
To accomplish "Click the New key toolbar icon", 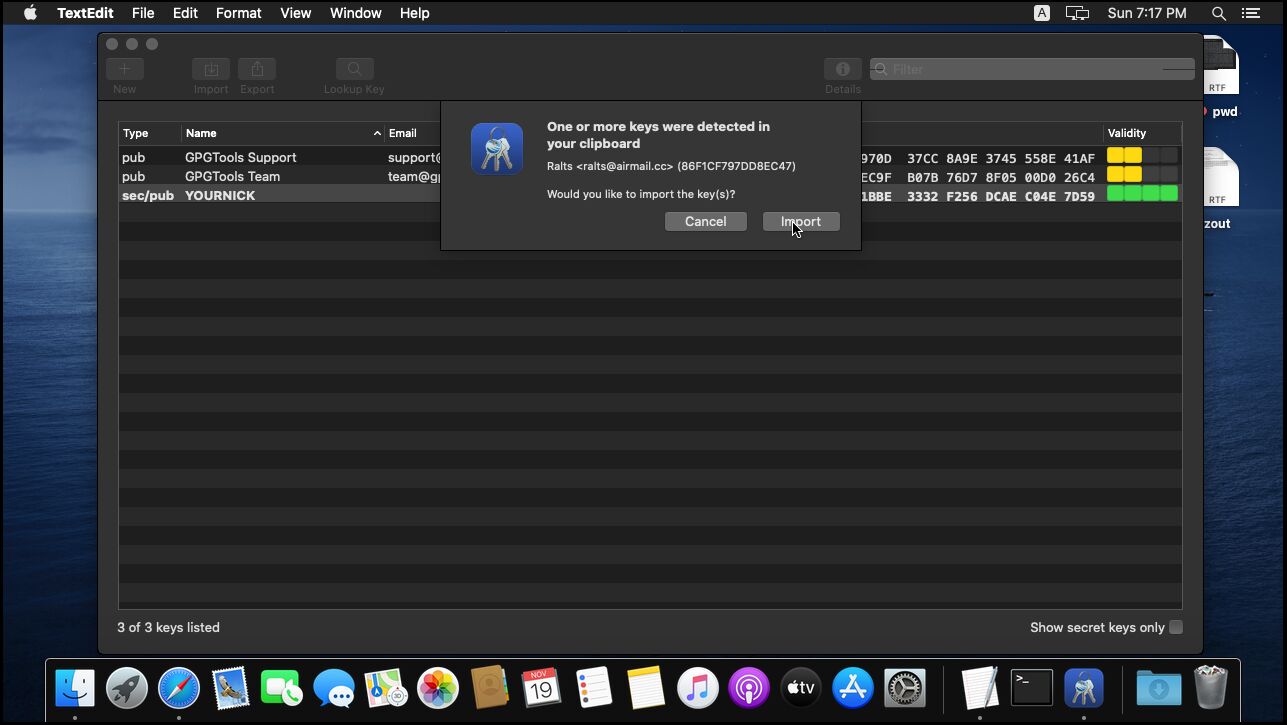I will pyautogui.click(x=125, y=69).
